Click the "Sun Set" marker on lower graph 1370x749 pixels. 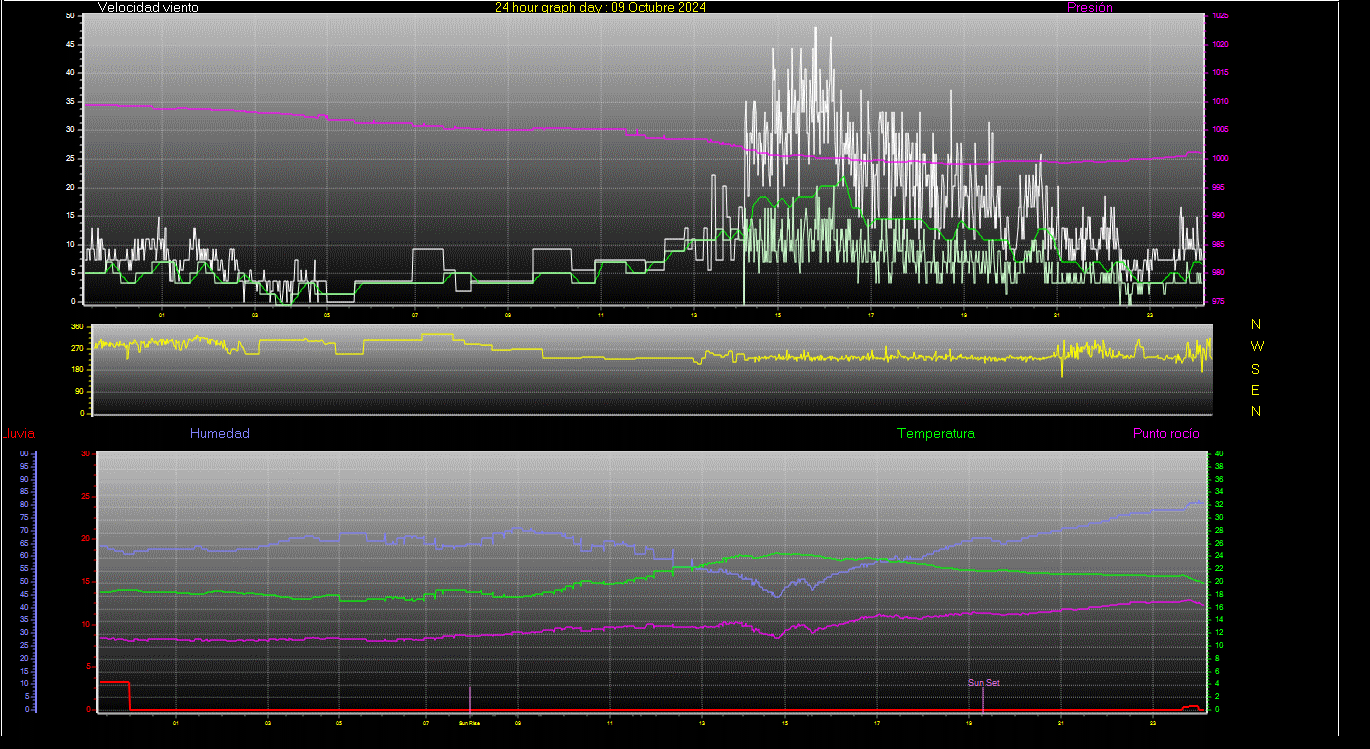click(983, 683)
